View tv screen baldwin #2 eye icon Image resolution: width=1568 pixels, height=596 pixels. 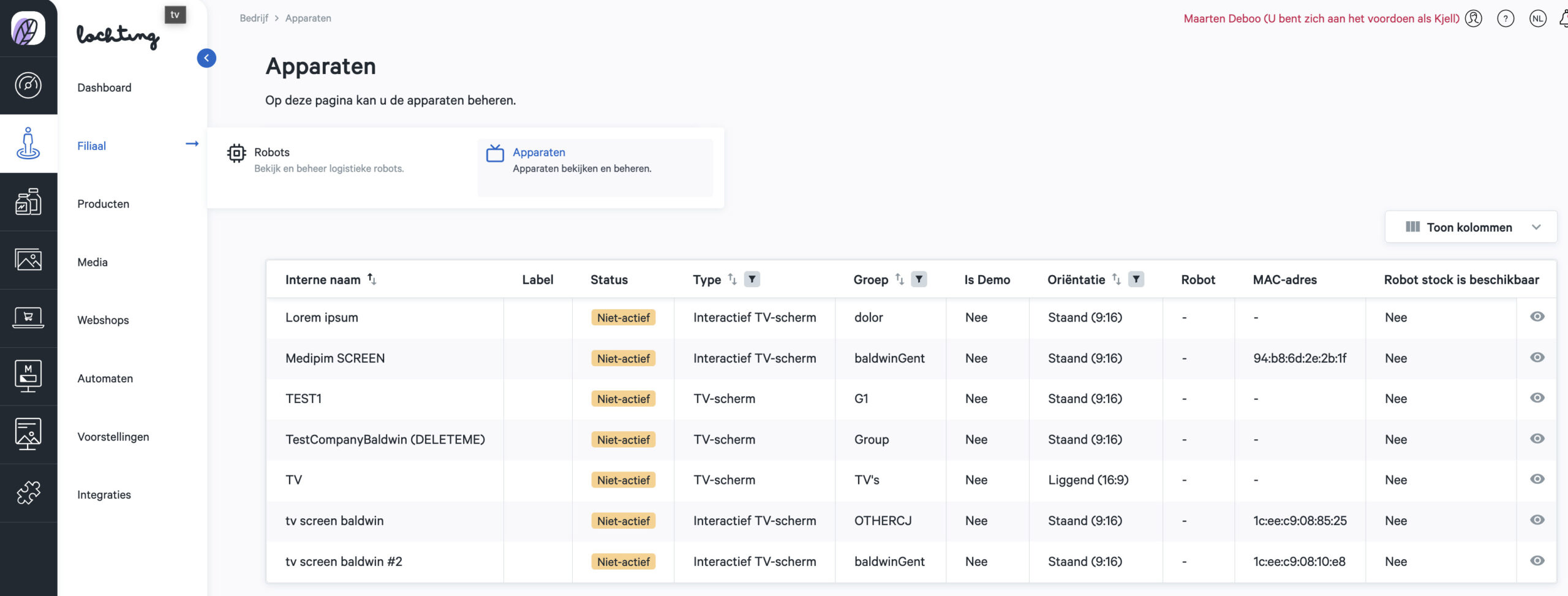[x=1537, y=560]
